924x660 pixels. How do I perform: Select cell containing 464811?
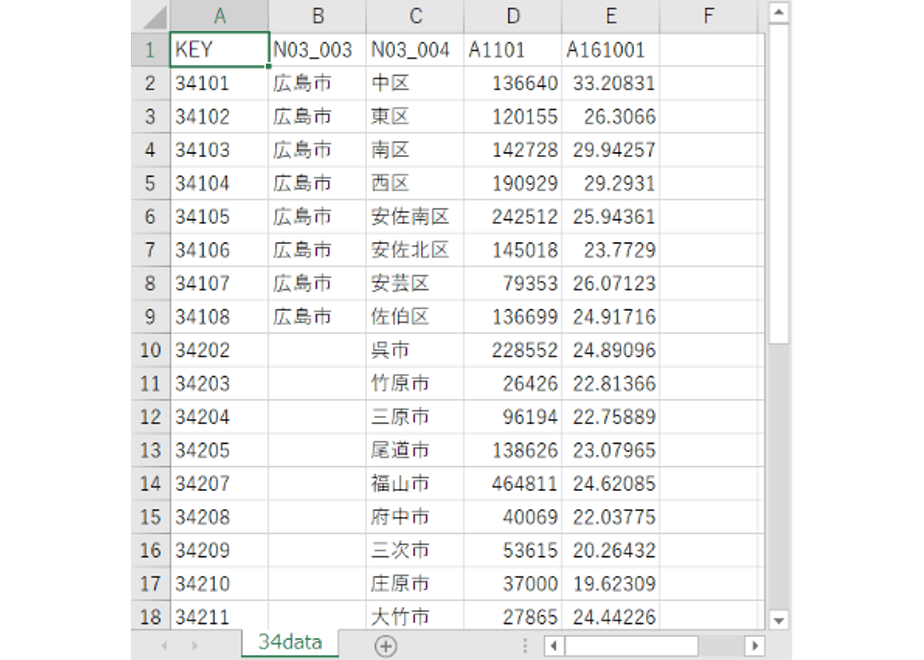[x=513, y=484]
